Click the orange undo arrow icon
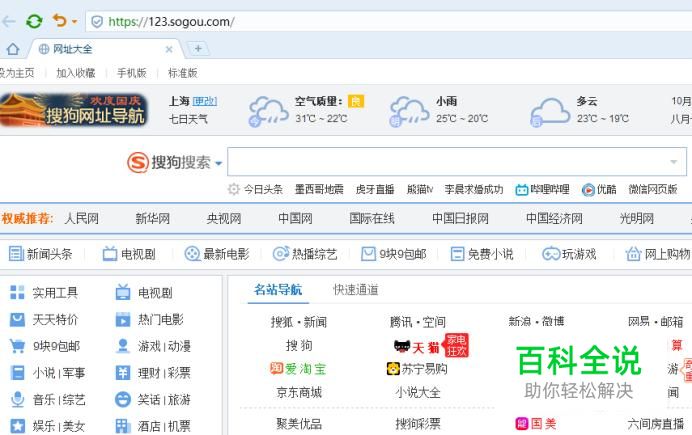This screenshot has width=692, height=435. (60, 20)
